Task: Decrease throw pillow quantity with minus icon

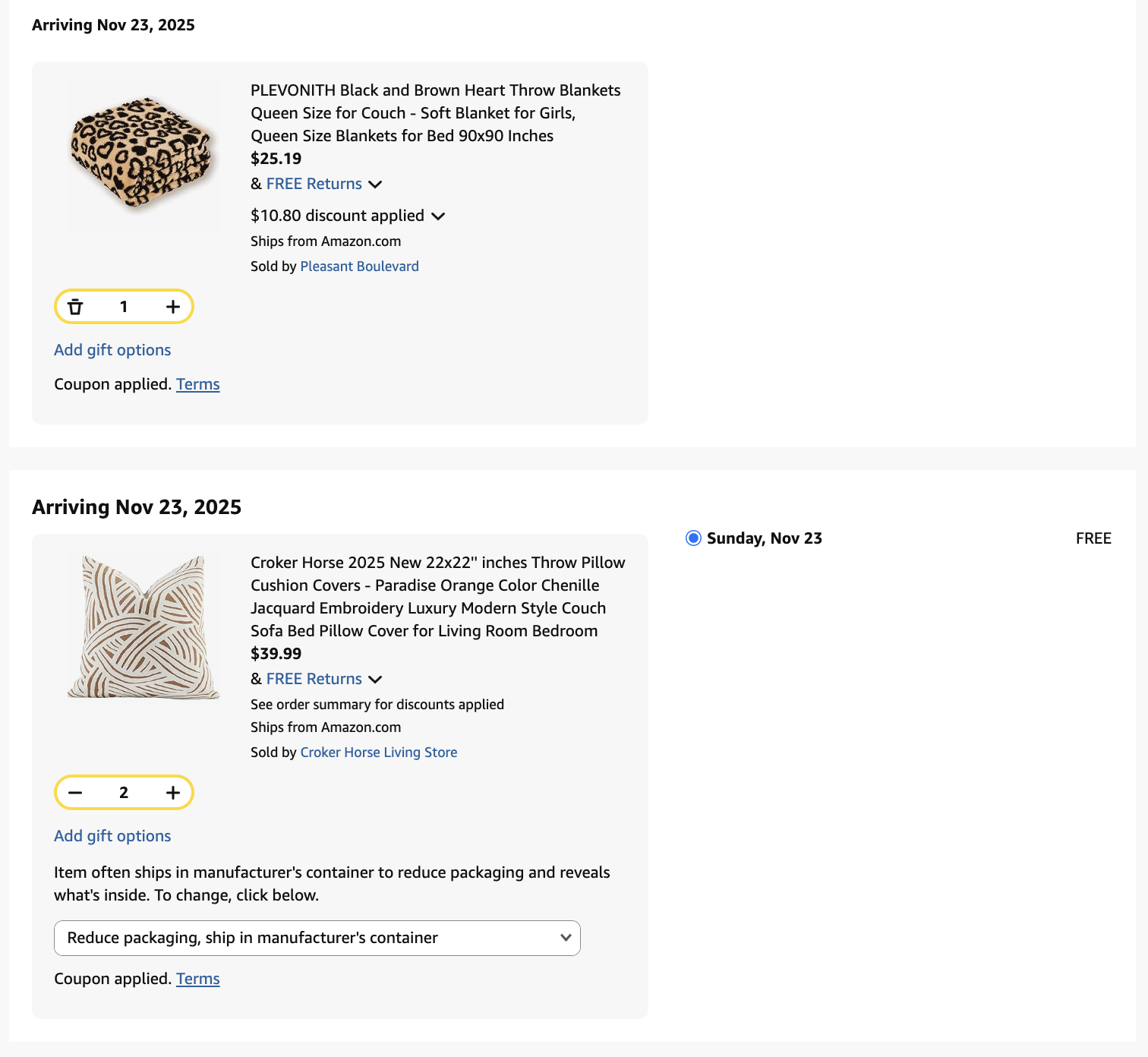Action: [x=75, y=793]
